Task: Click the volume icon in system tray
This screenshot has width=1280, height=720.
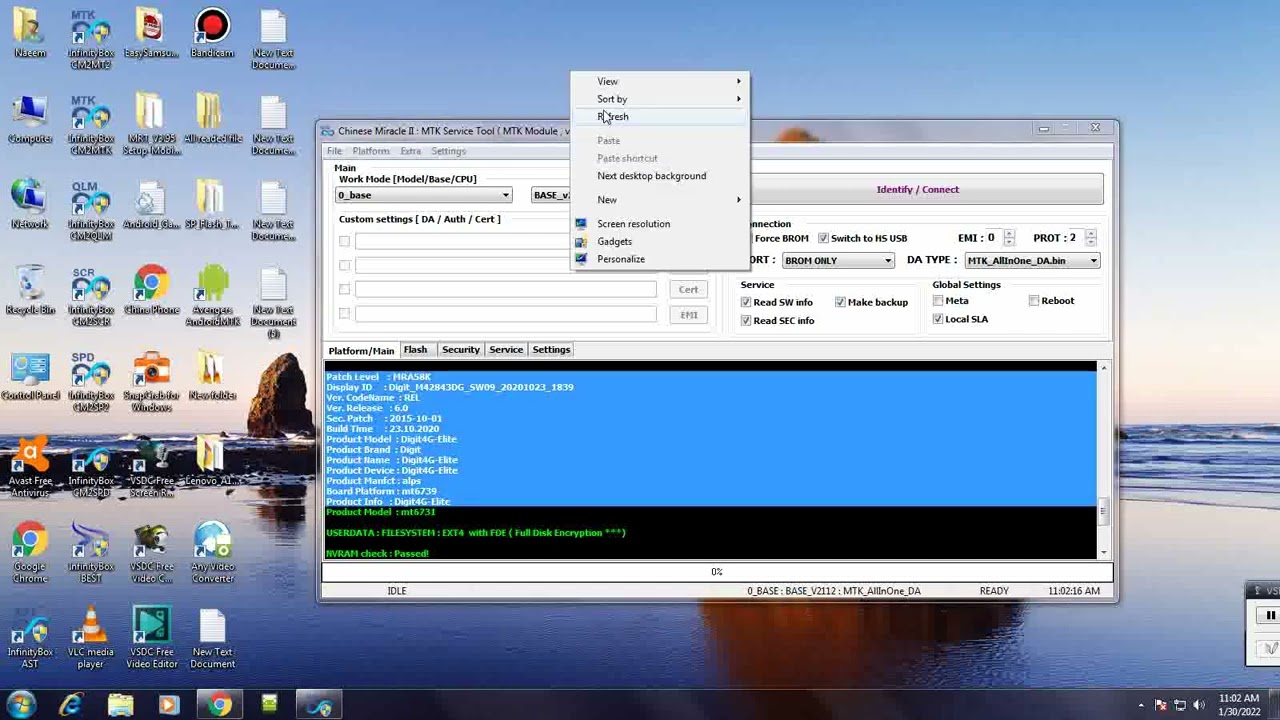Action: pos(1198,705)
